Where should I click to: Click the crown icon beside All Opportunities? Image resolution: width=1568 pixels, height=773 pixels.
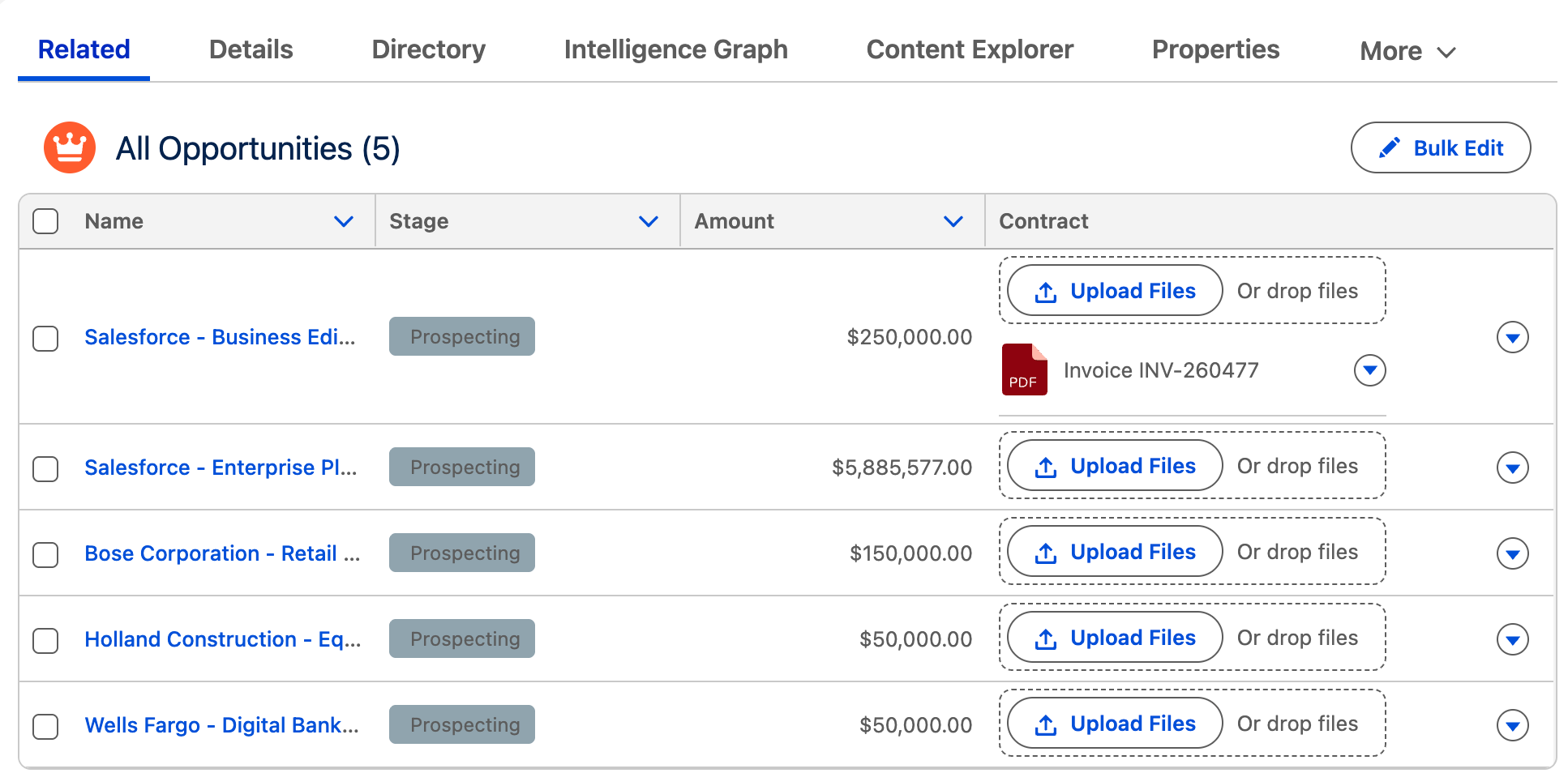[x=70, y=147]
